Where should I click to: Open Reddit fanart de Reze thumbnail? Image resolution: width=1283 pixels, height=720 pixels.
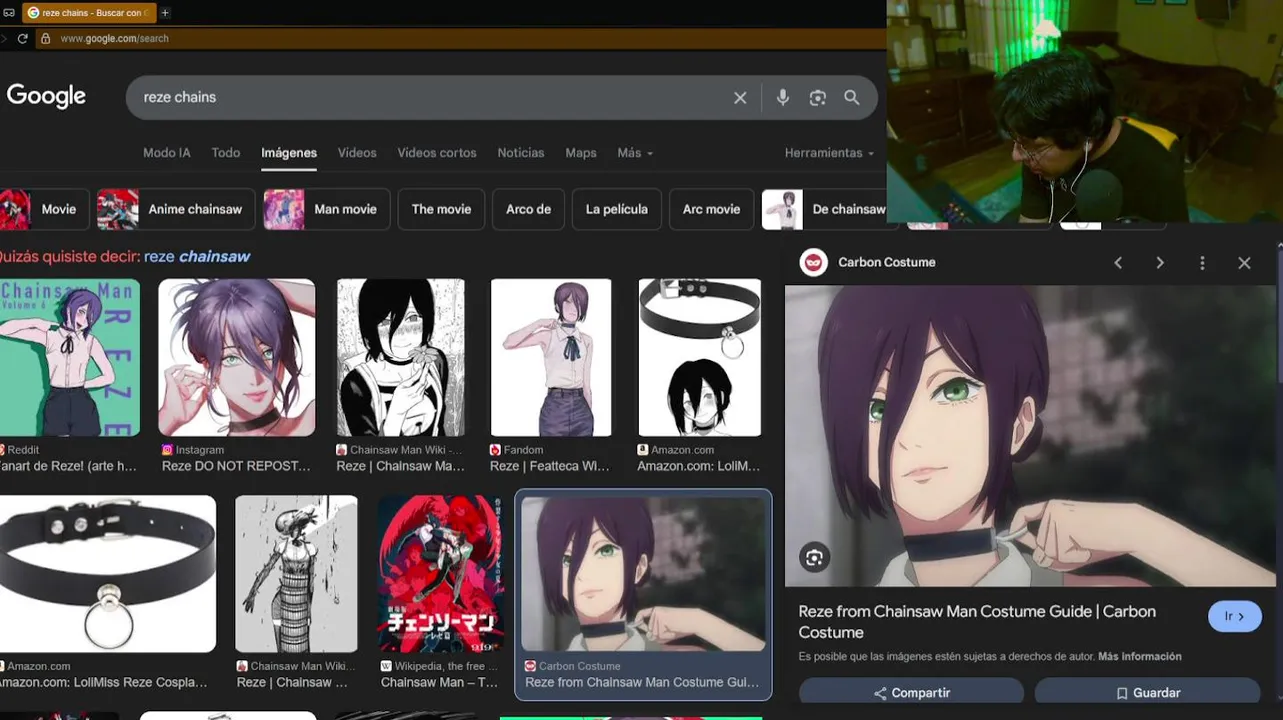pos(69,358)
